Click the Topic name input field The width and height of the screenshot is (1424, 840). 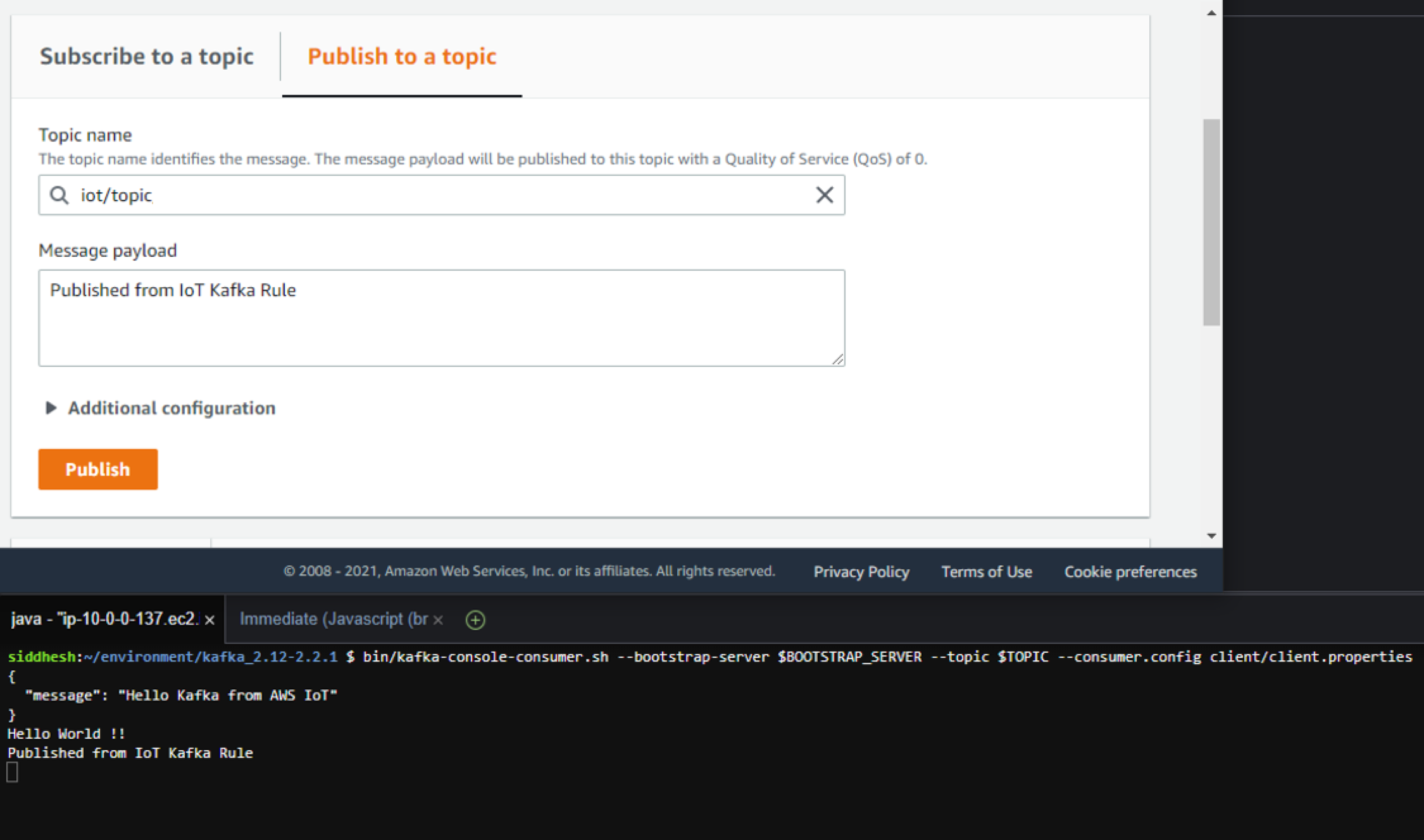442,195
